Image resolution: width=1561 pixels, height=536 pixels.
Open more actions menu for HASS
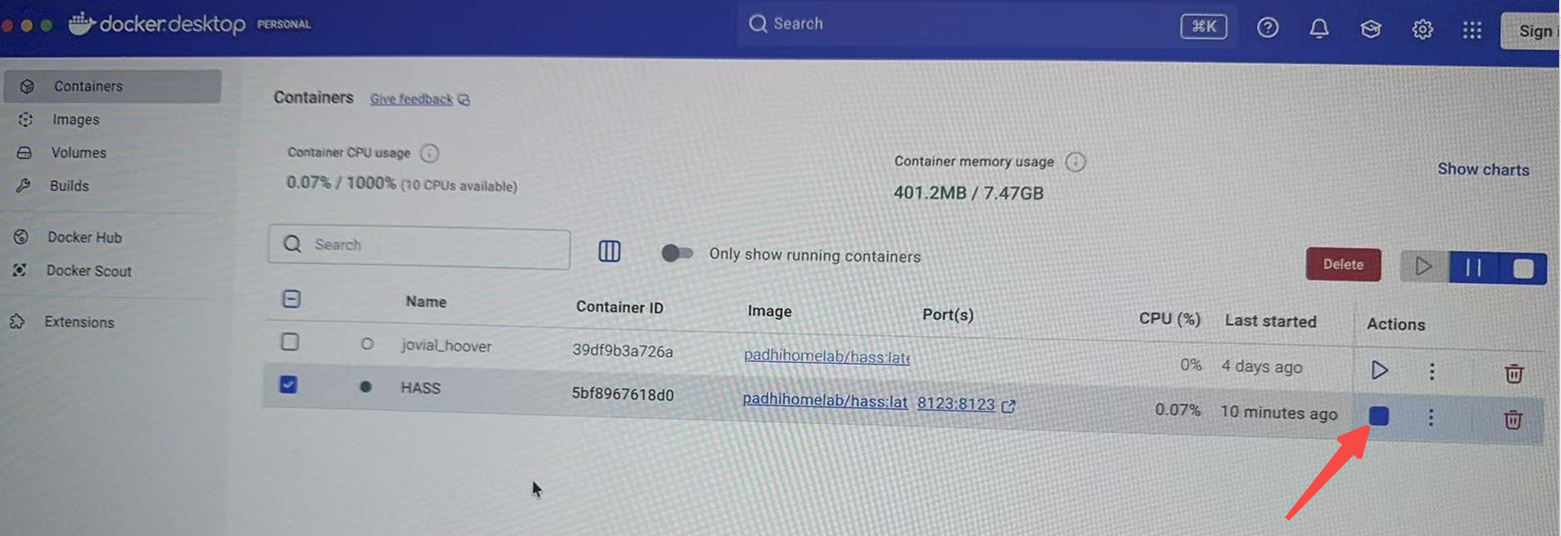tap(1431, 418)
